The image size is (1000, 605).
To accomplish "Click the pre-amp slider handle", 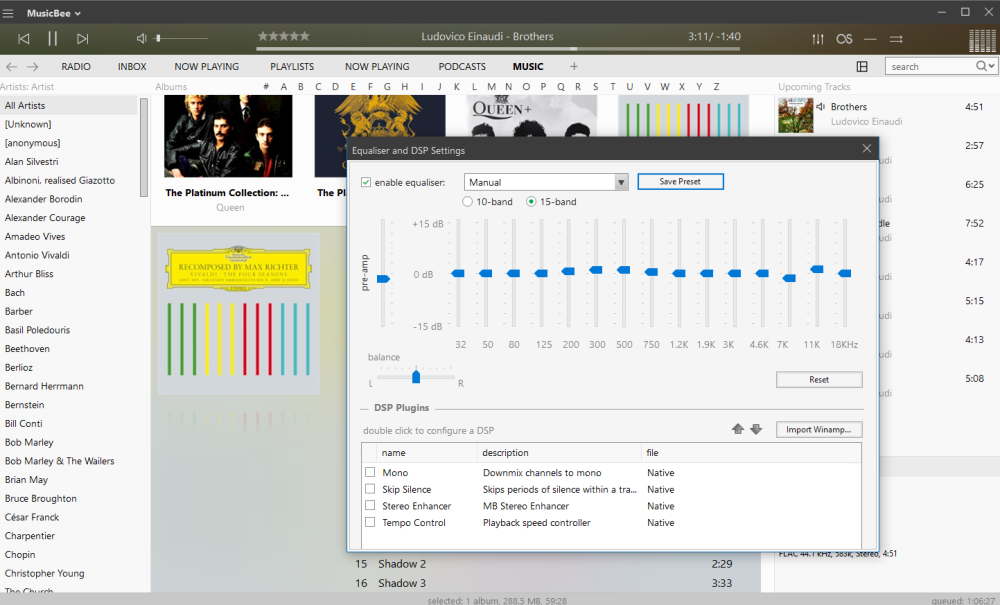I will click(383, 279).
